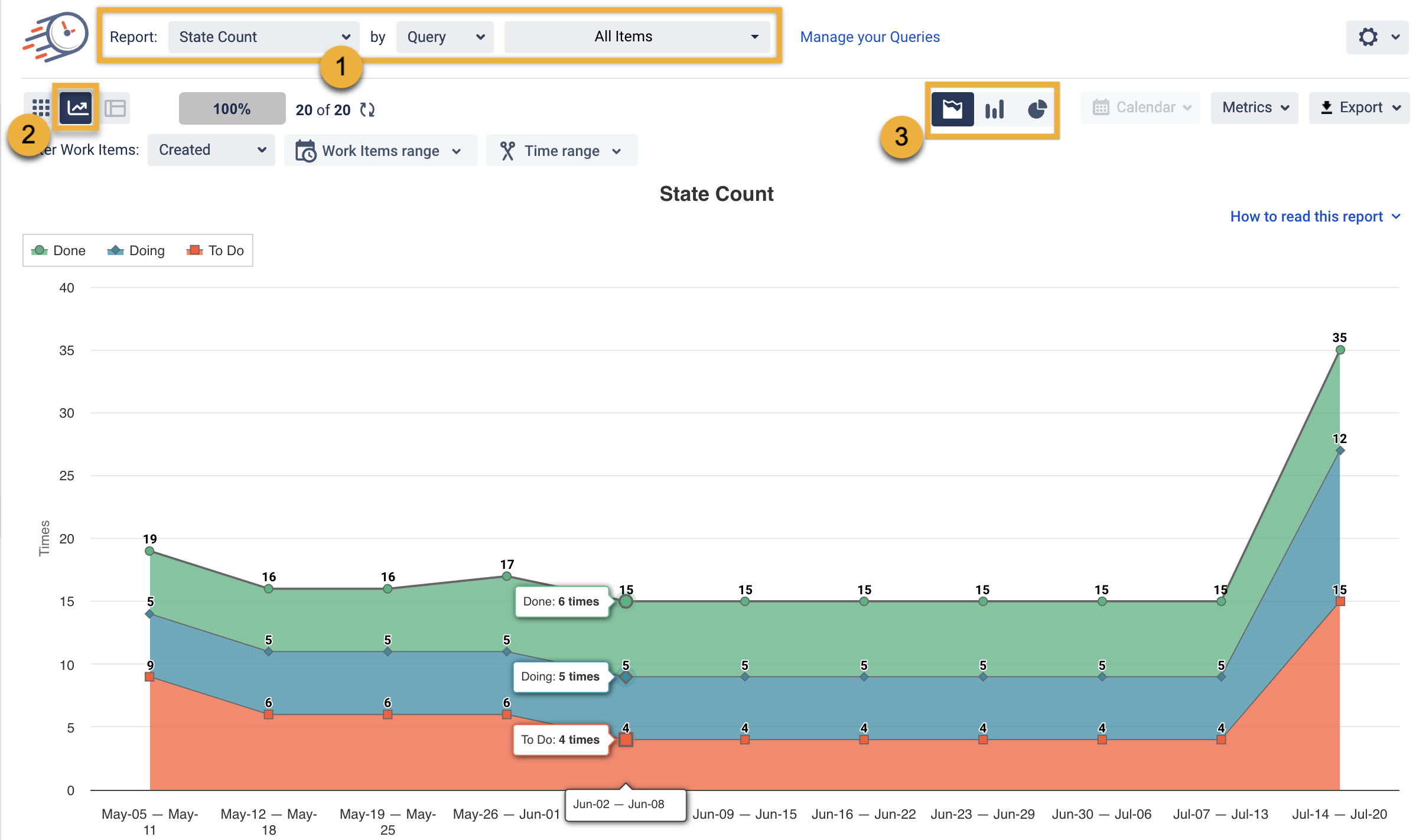Select the pie chart type
Viewport: 1426px width, 840px height.
pos(1037,109)
